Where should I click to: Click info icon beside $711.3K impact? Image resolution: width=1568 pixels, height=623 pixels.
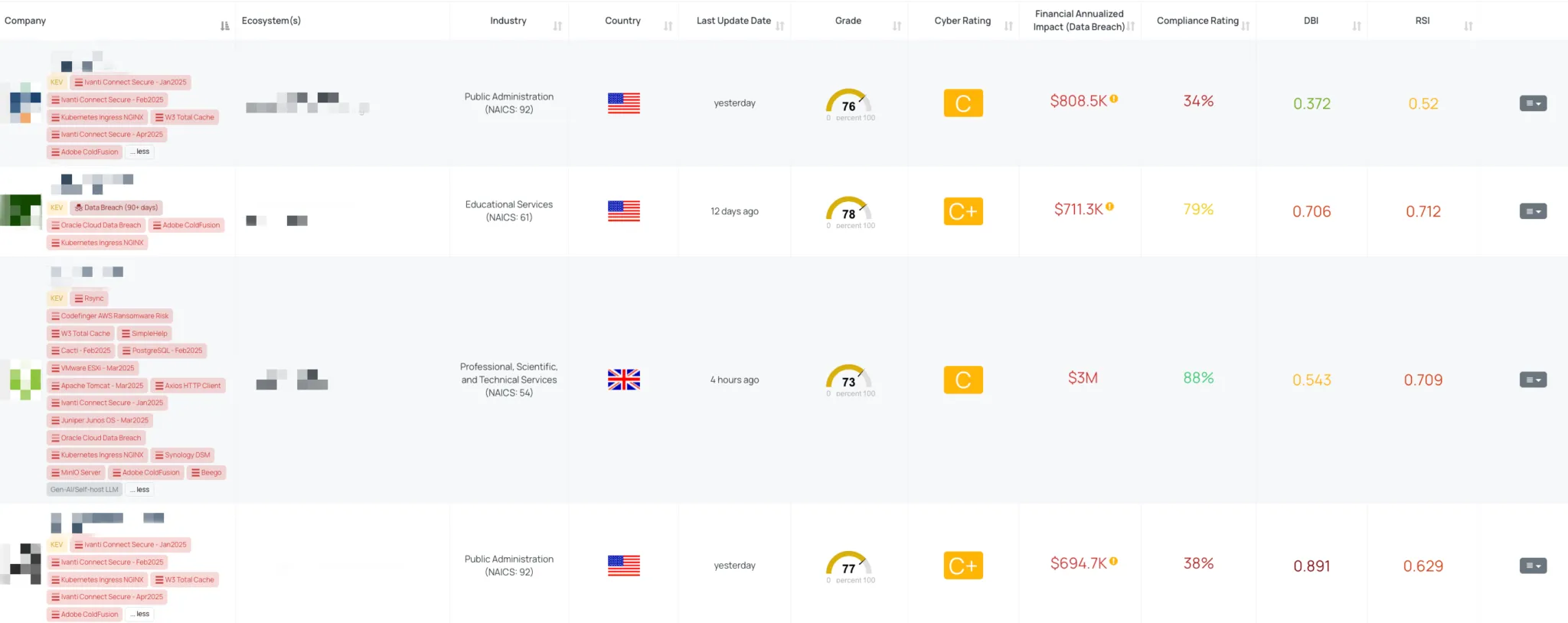pyautogui.click(x=1109, y=207)
